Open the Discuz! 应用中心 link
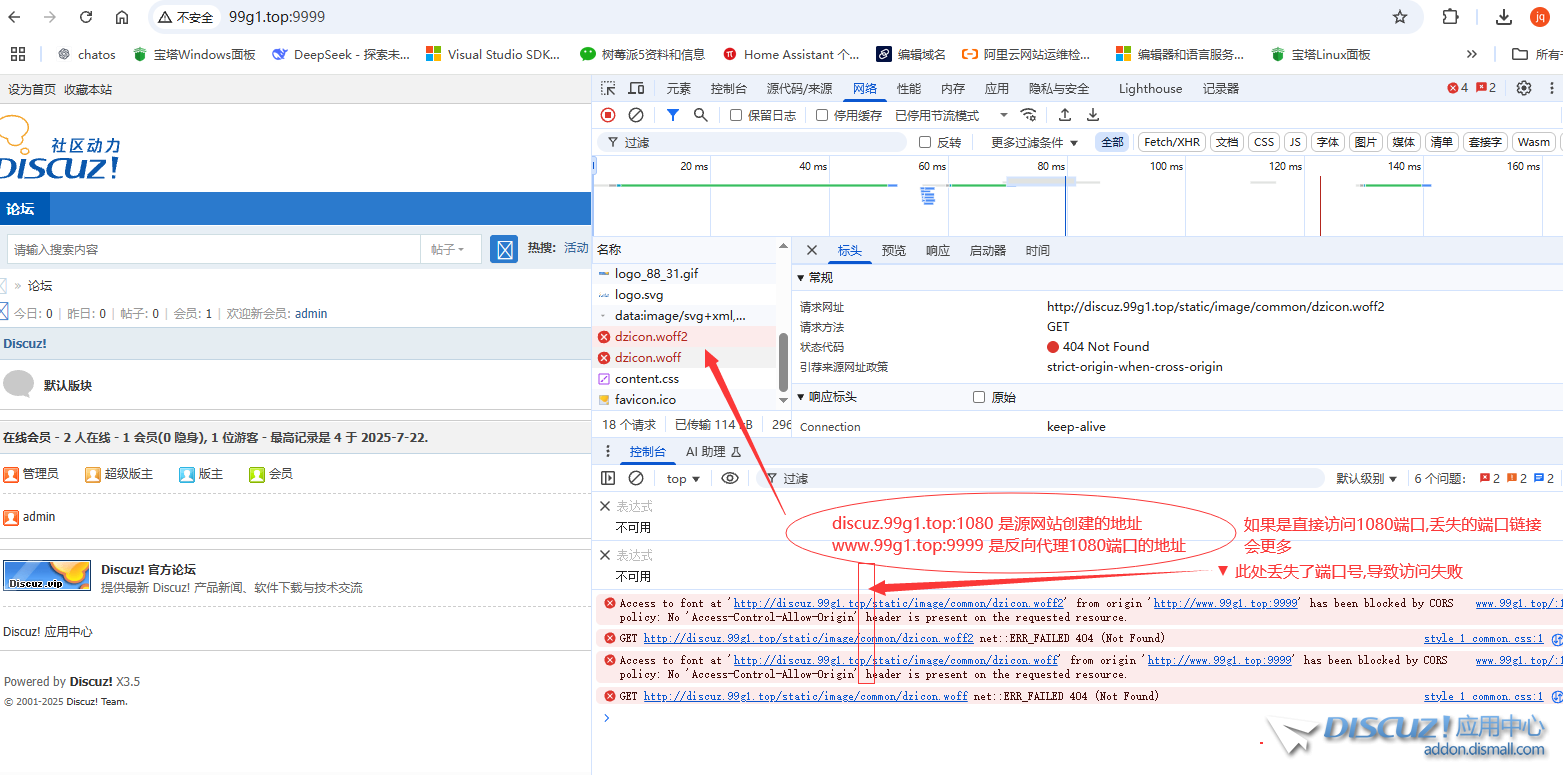Image resolution: width=1563 pixels, height=775 pixels. point(48,631)
